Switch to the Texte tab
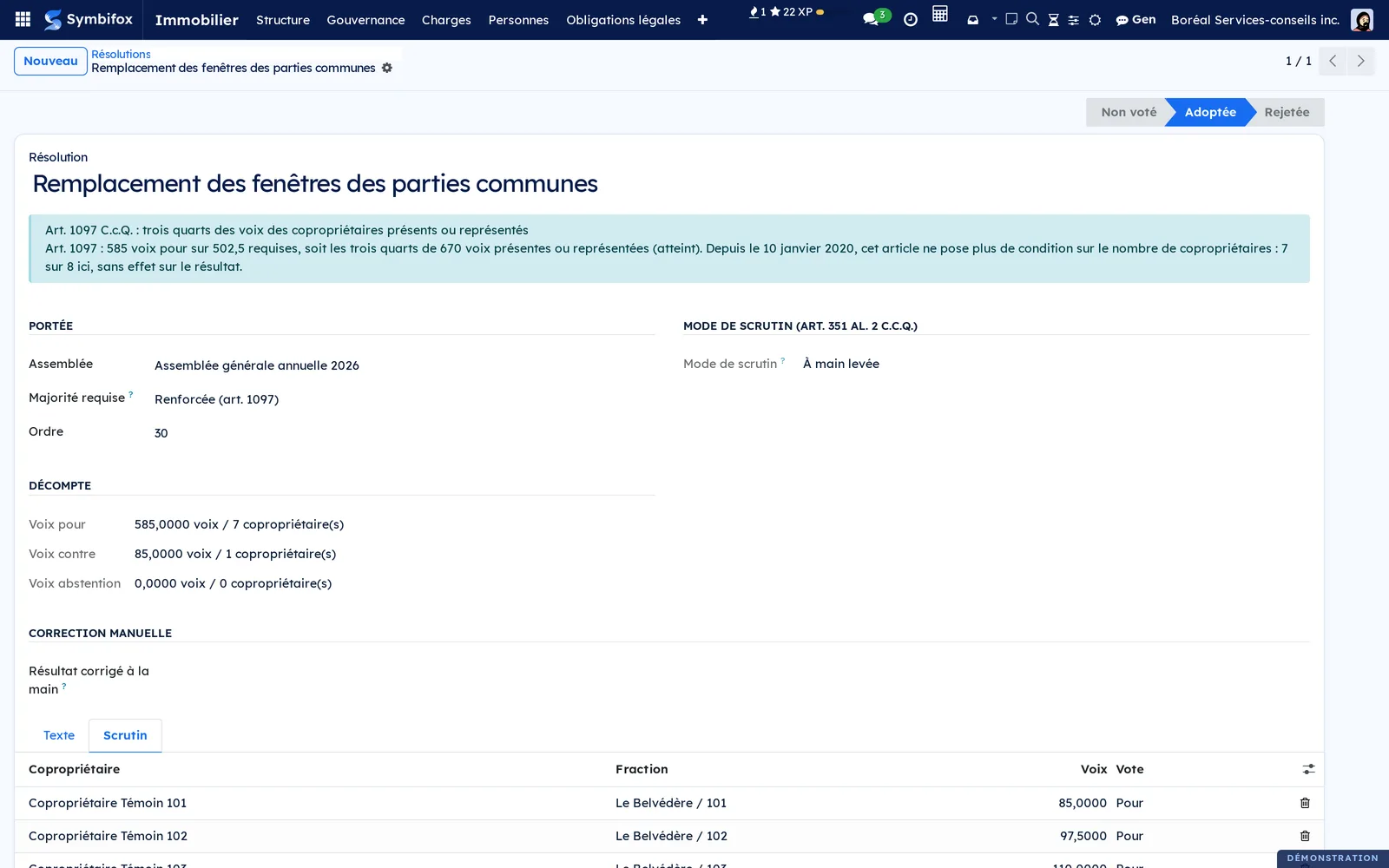The image size is (1389, 868). (59, 735)
